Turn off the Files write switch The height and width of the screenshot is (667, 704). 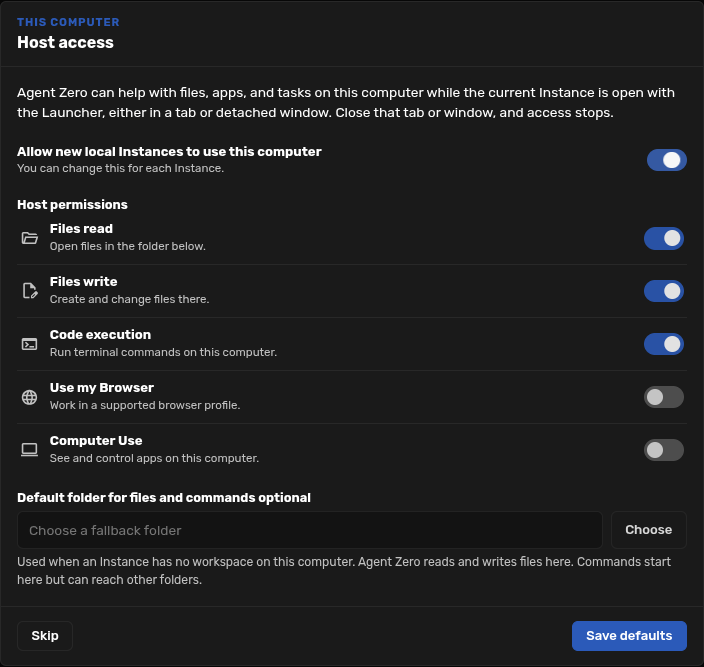[x=664, y=291]
